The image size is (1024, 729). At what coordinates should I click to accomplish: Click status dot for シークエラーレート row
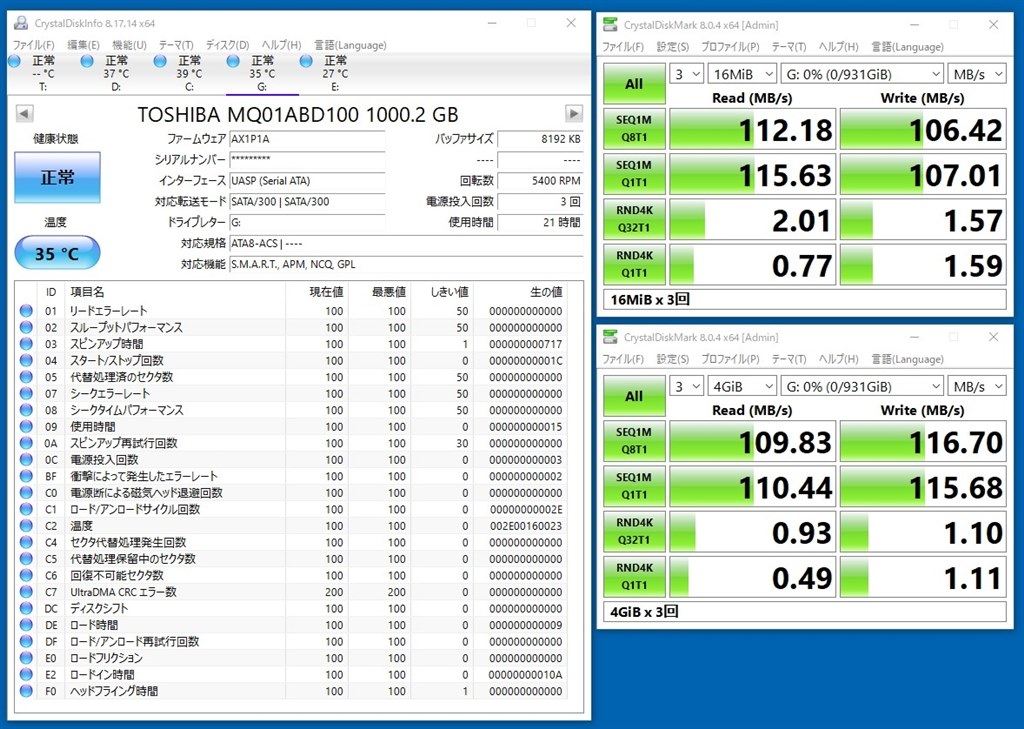pyautogui.click(x=26, y=393)
